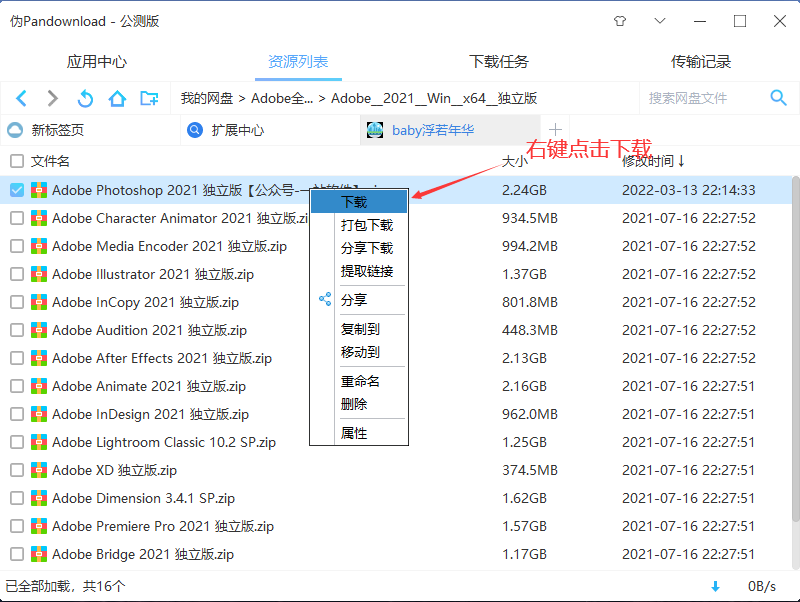This screenshot has width=800, height=602.
Task: Check the Adobe InCopy 2021 checkbox
Action: coord(17,302)
